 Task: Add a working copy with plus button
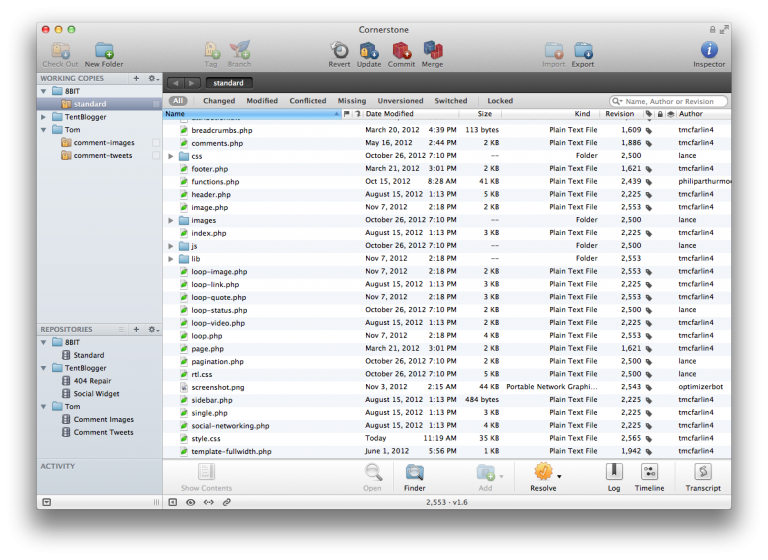(136, 78)
